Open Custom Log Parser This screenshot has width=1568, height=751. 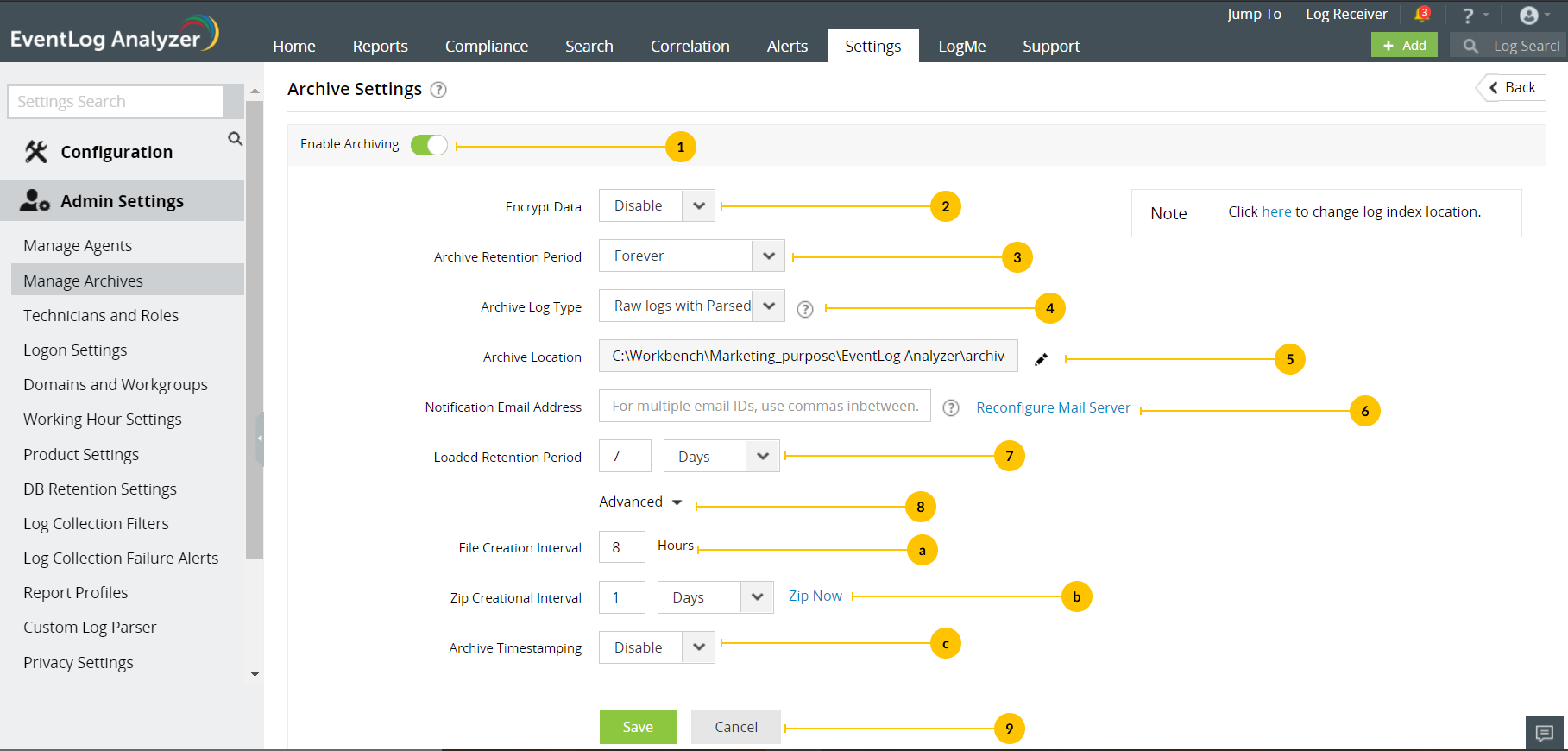click(90, 627)
